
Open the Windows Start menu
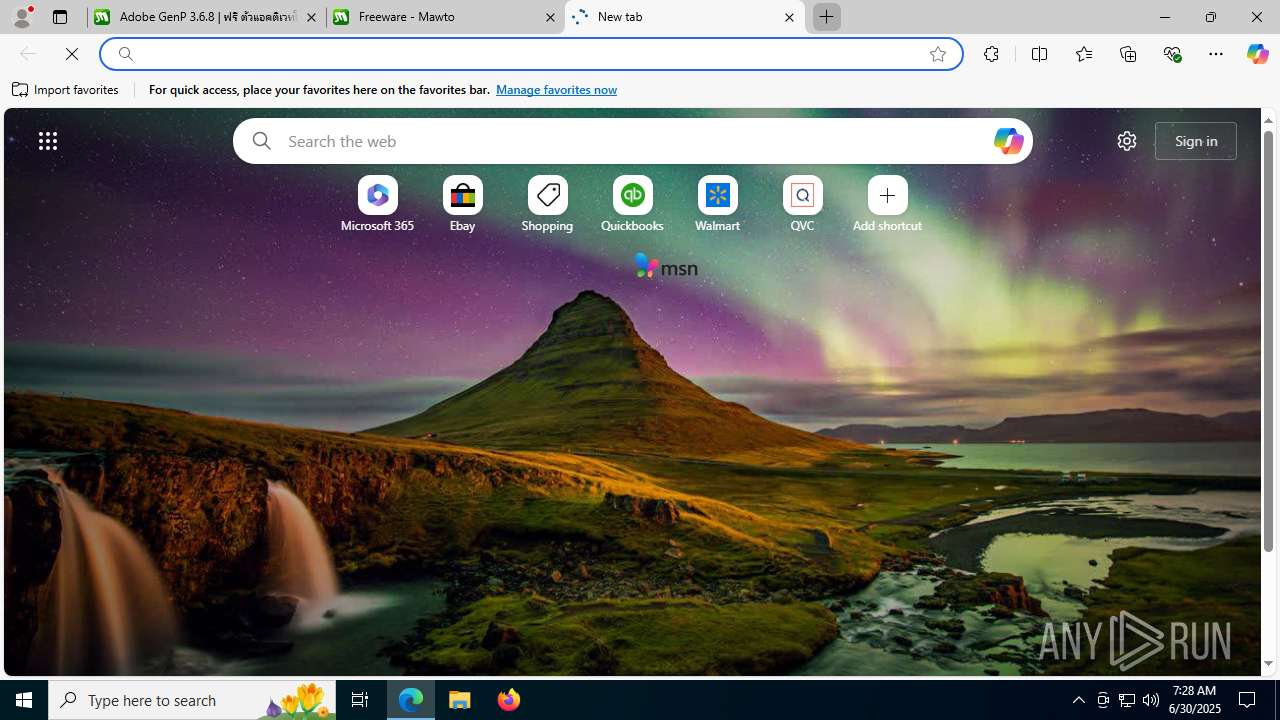[x=24, y=700]
